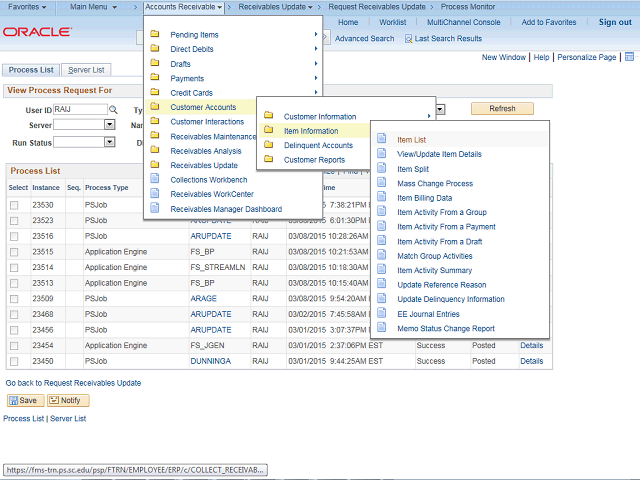
Task: Click the Delinquent Accounts folder icon
Action: pyautogui.click(x=269, y=145)
